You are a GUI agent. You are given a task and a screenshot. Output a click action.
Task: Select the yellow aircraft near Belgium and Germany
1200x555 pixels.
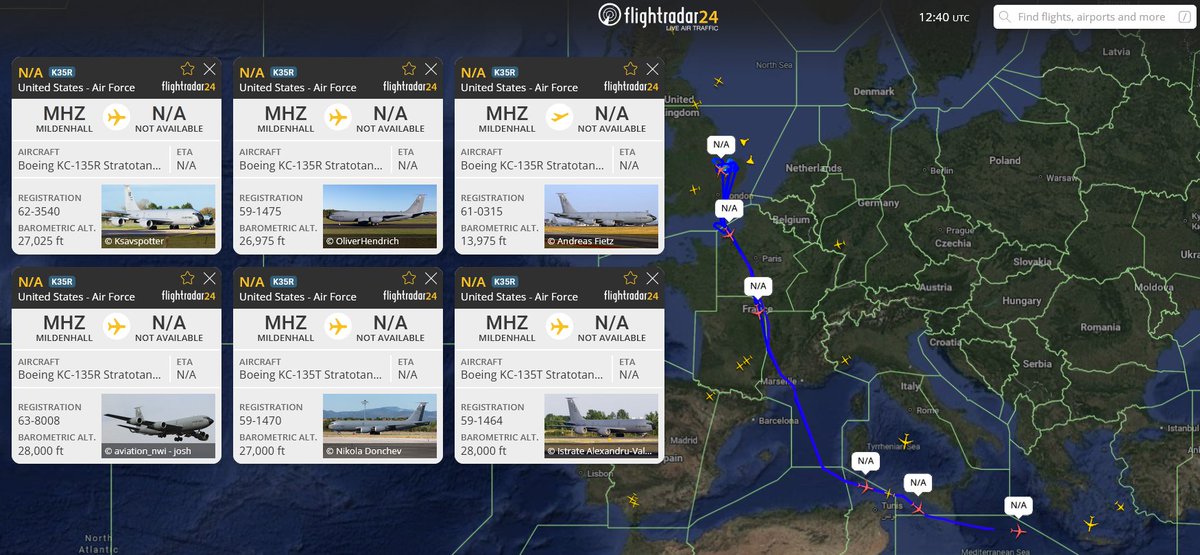coord(838,243)
